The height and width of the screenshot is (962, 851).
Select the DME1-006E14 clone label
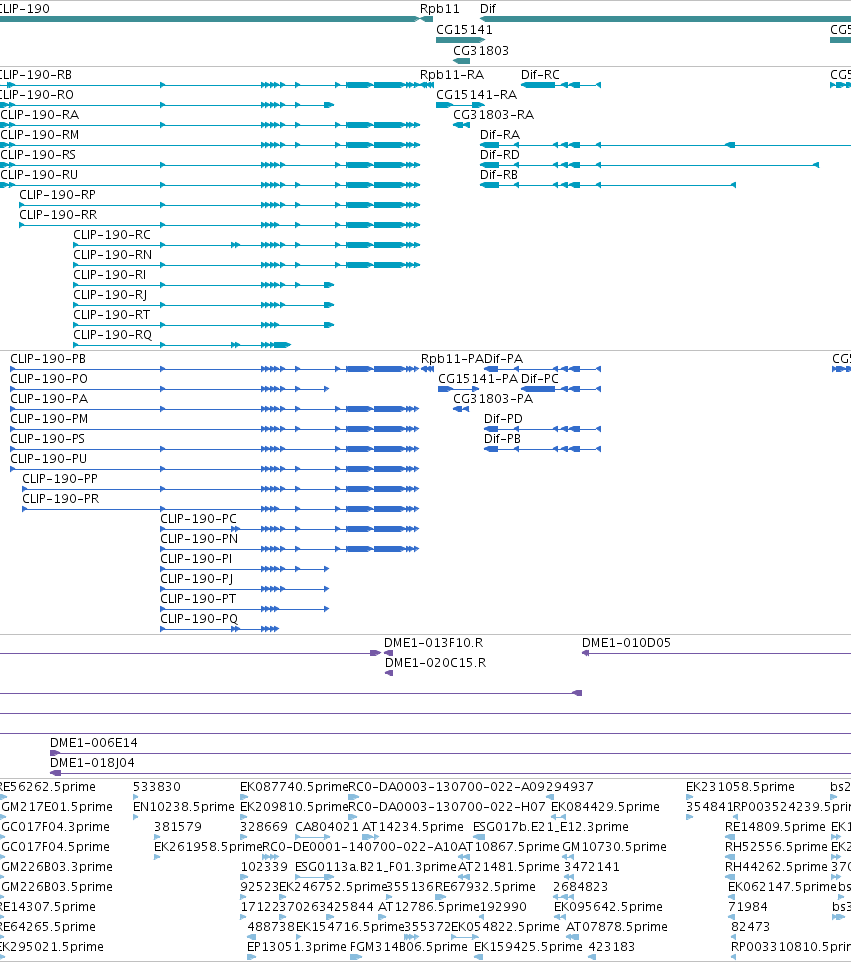pos(94,742)
